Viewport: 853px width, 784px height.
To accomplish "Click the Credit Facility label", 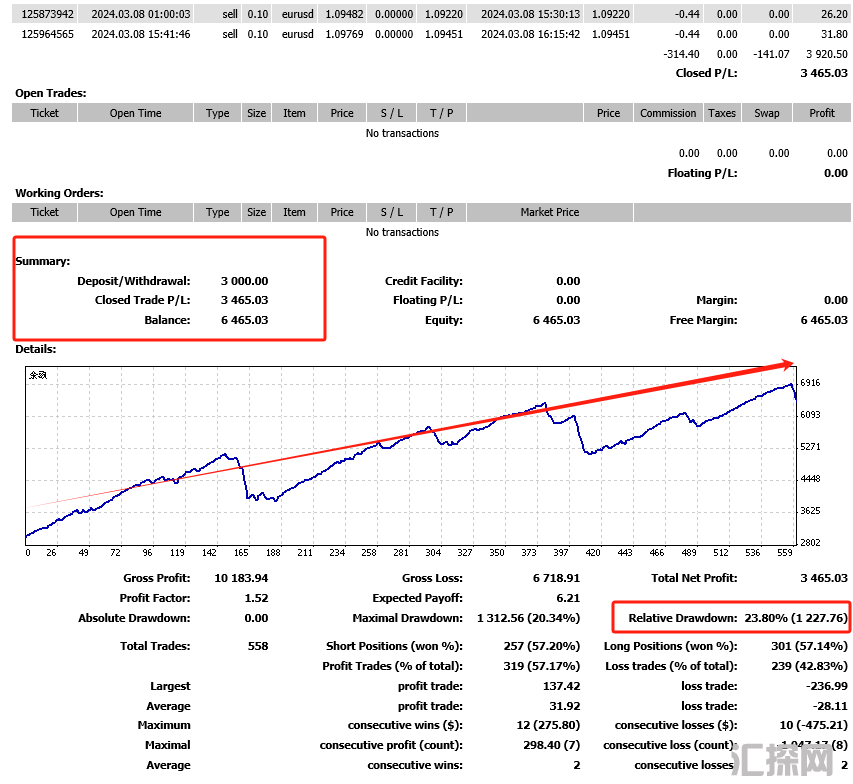I will point(424,281).
